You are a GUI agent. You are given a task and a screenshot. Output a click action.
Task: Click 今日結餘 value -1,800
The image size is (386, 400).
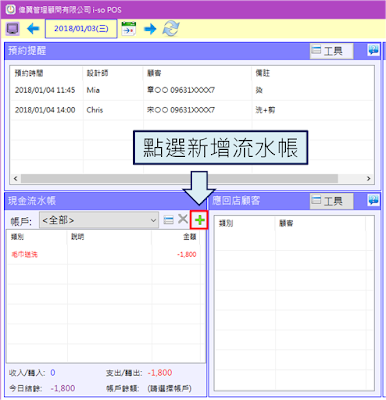(x=63, y=388)
